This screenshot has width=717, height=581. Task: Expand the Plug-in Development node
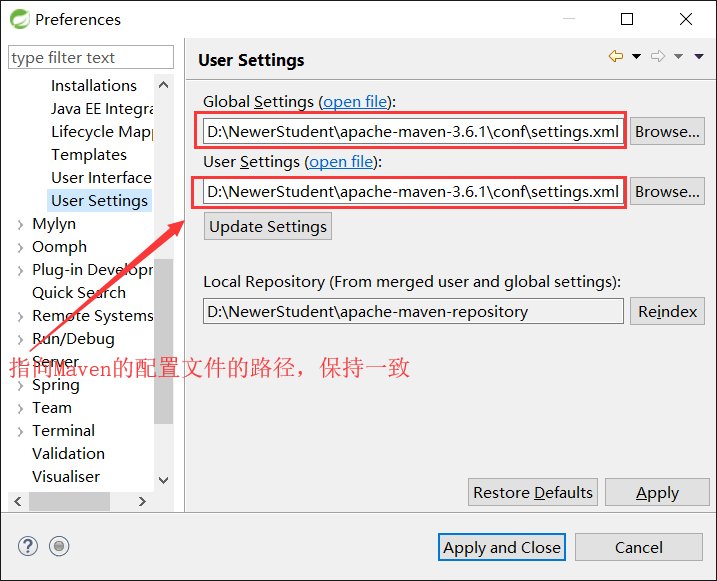pos(20,270)
